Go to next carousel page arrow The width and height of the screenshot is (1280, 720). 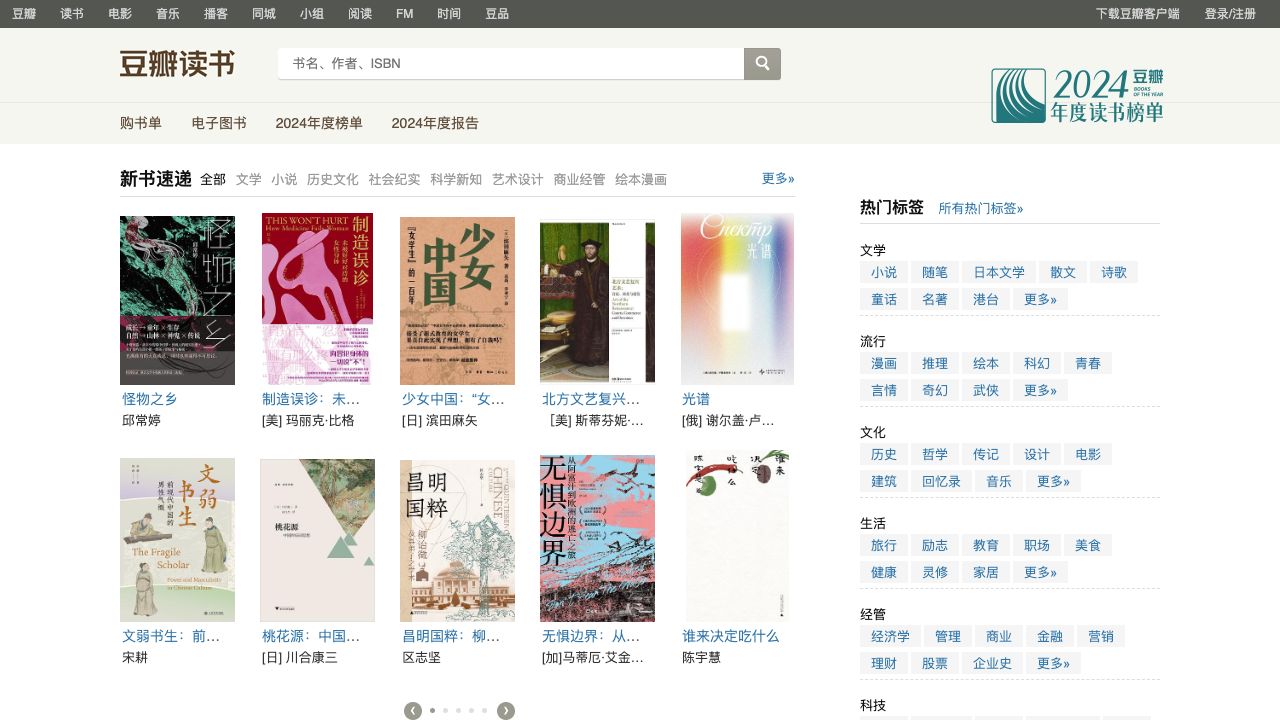tap(506, 711)
